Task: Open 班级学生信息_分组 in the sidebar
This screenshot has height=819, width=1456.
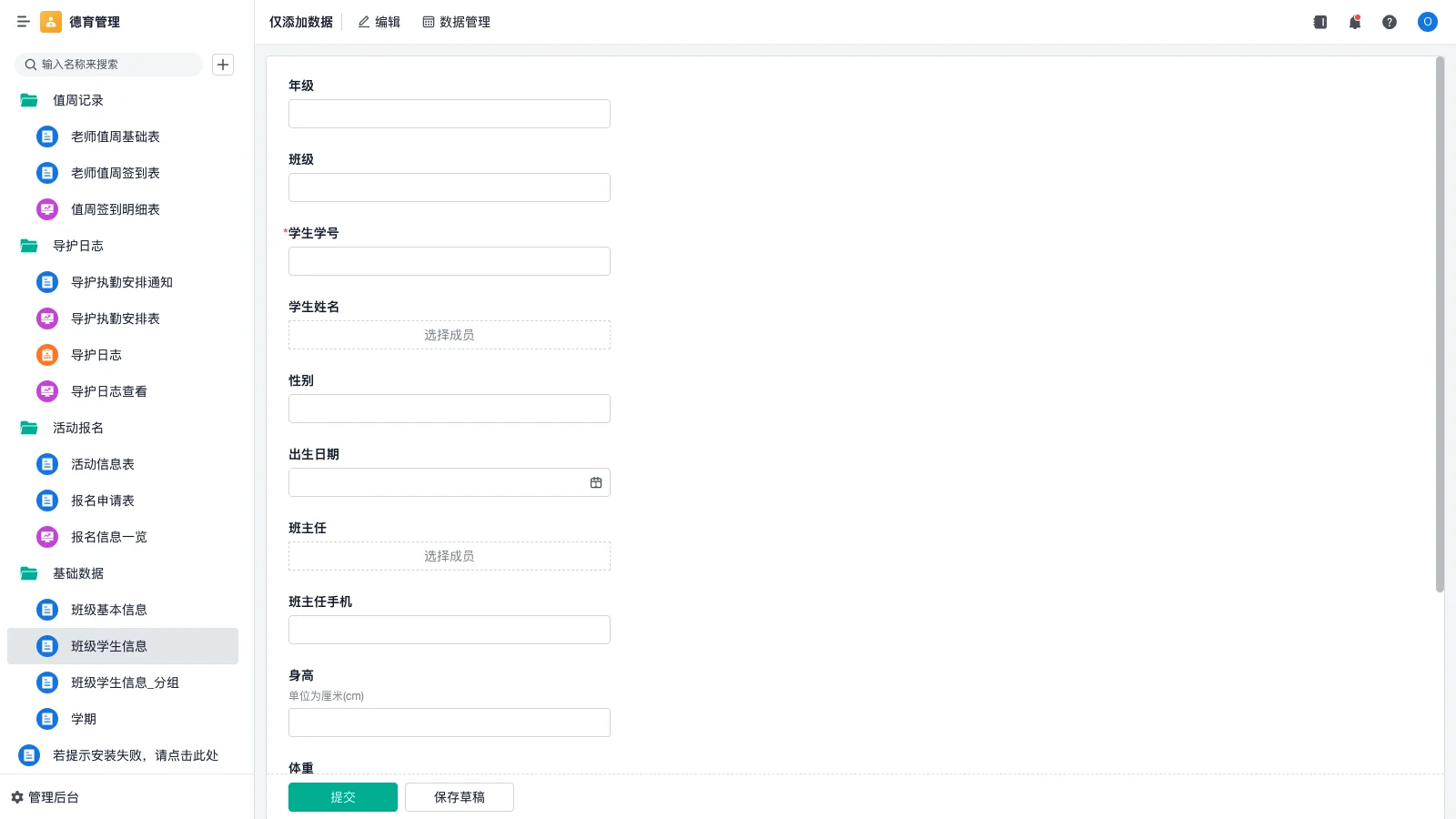Action: (x=125, y=682)
